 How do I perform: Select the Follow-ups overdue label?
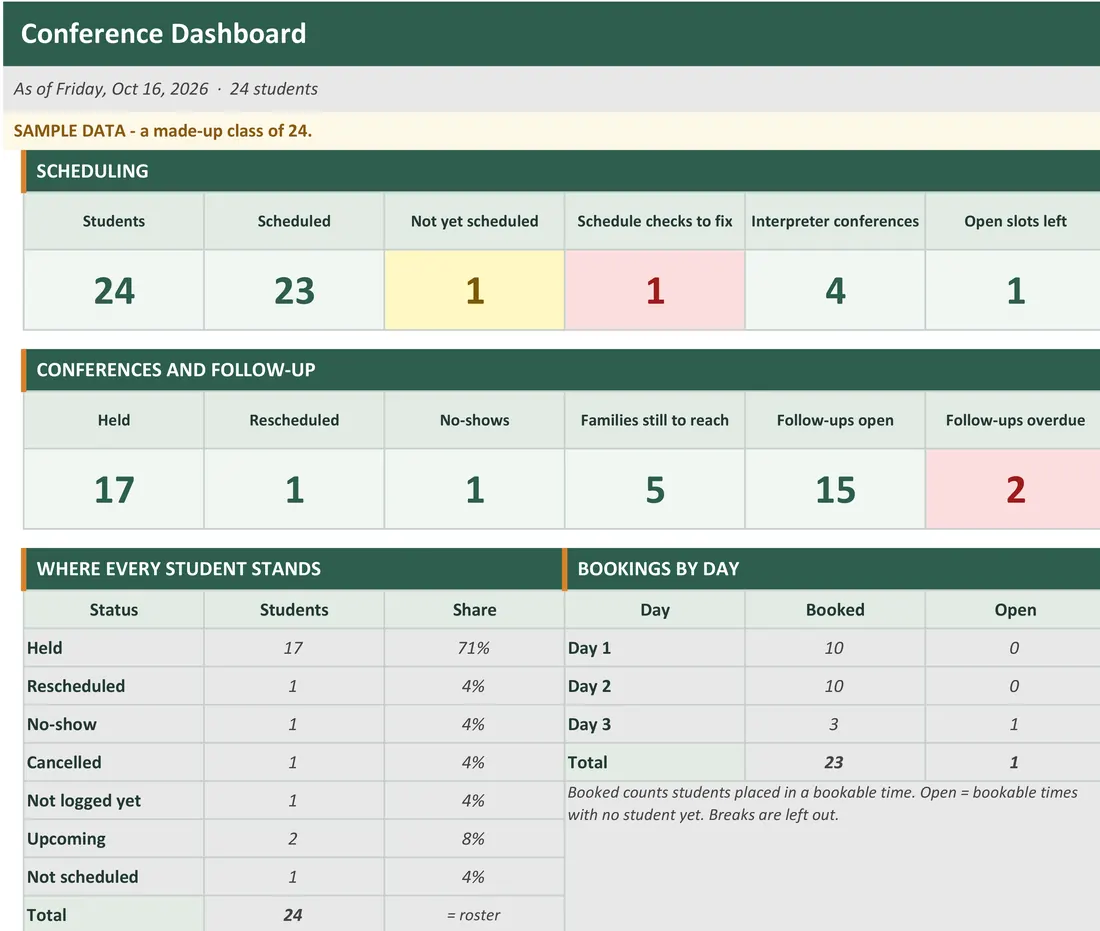tap(1015, 420)
